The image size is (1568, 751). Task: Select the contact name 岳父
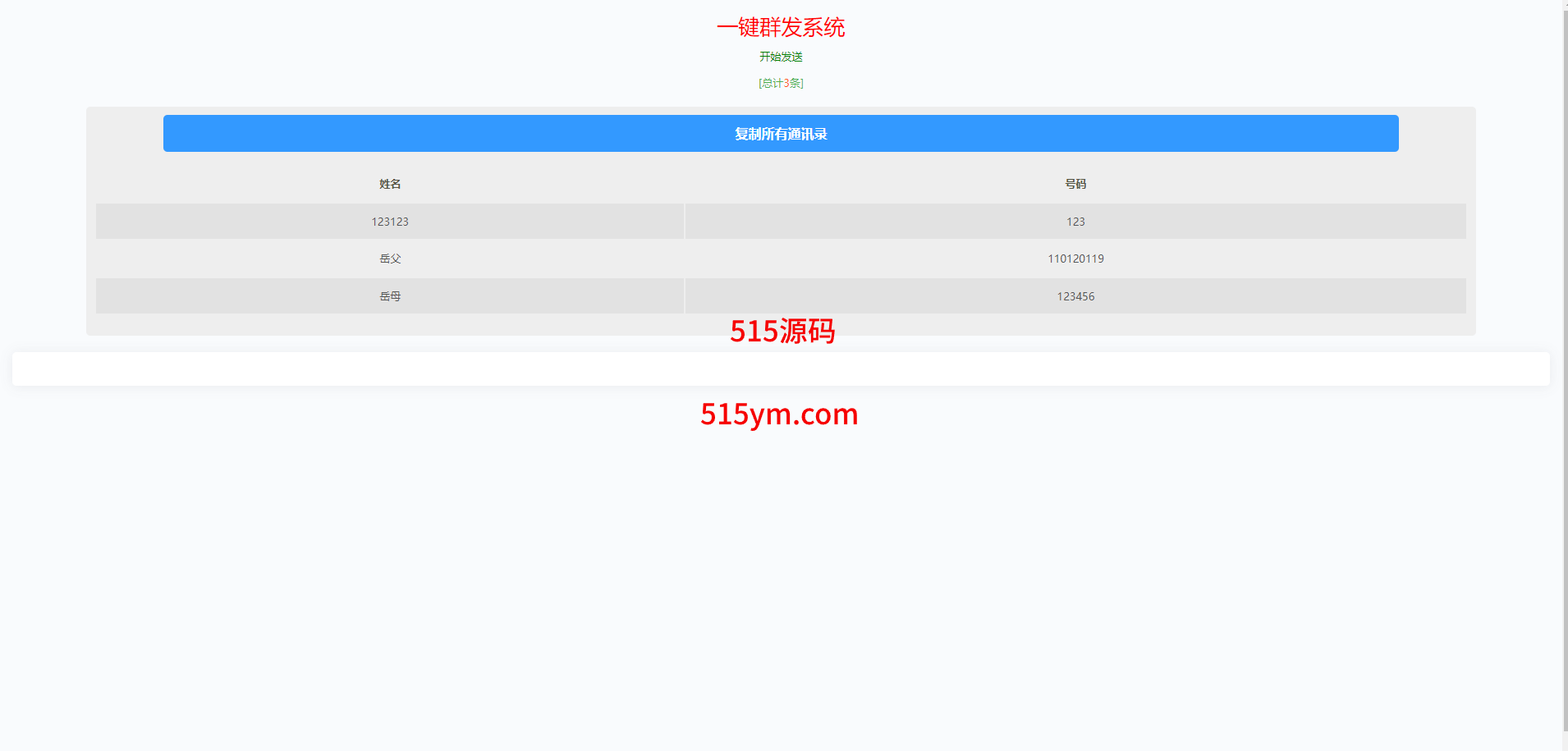[390, 259]
